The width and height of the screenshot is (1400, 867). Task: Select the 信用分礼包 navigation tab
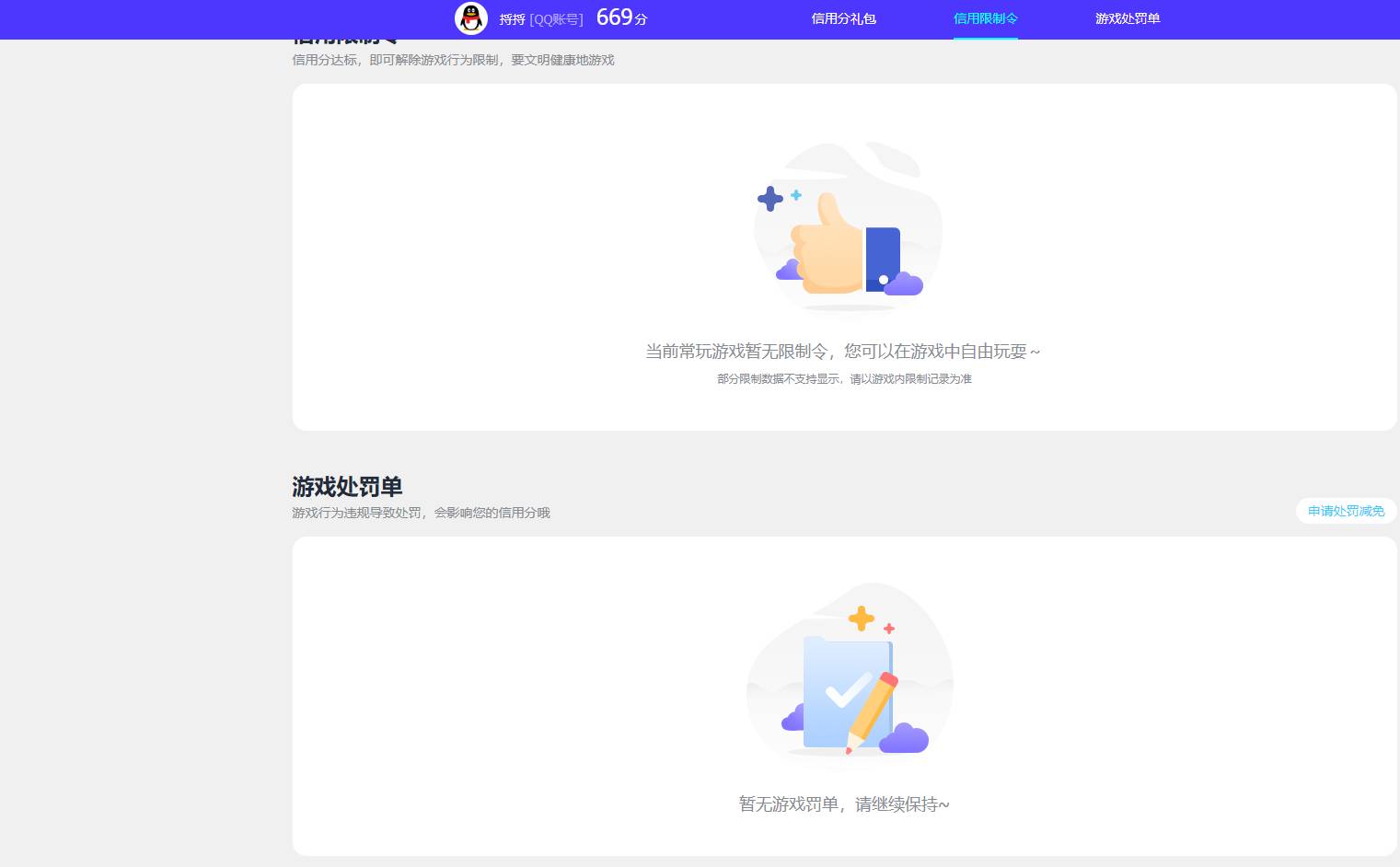point(842,18)
